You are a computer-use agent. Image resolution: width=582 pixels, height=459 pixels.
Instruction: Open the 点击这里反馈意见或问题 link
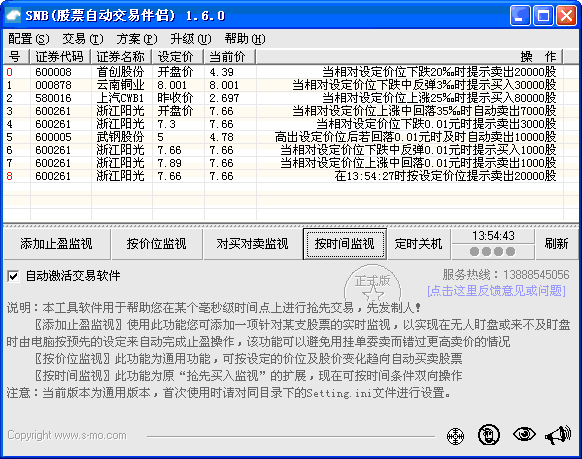497,291
